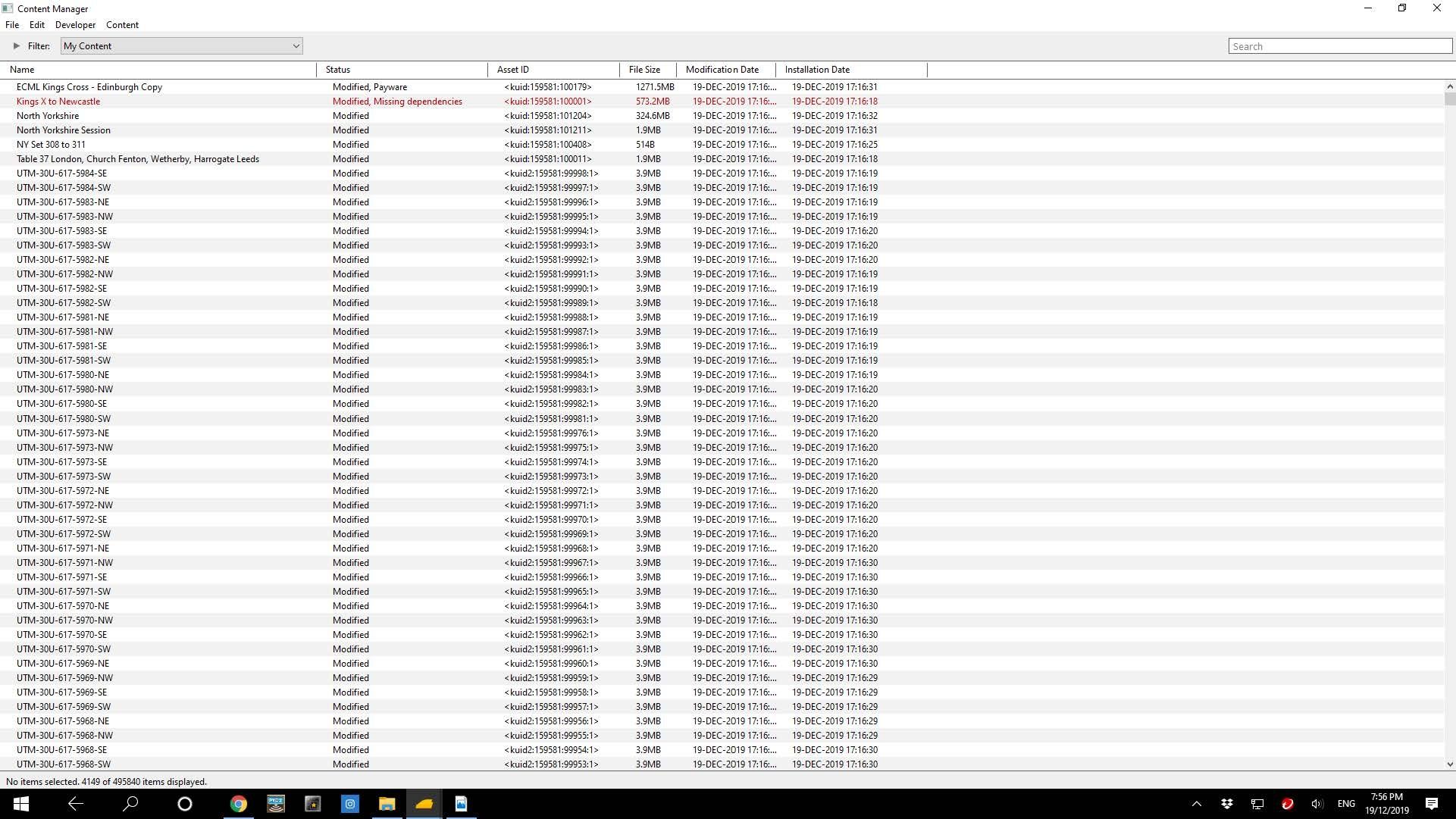1456x819 pixels.
Task: Open the Dropbox tray icon
Action: [1227, 804]
